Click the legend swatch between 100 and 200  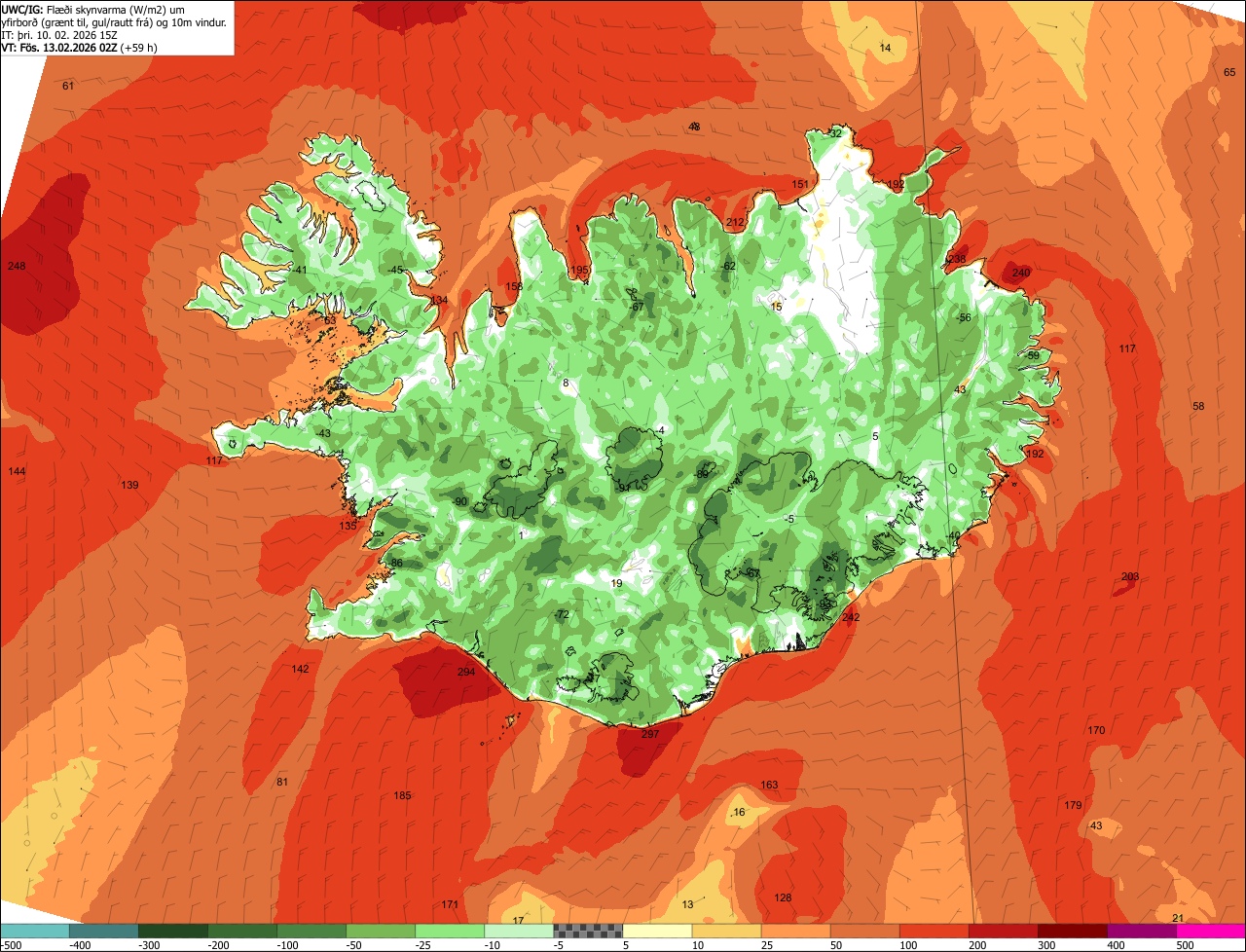[x=934, y=931]
